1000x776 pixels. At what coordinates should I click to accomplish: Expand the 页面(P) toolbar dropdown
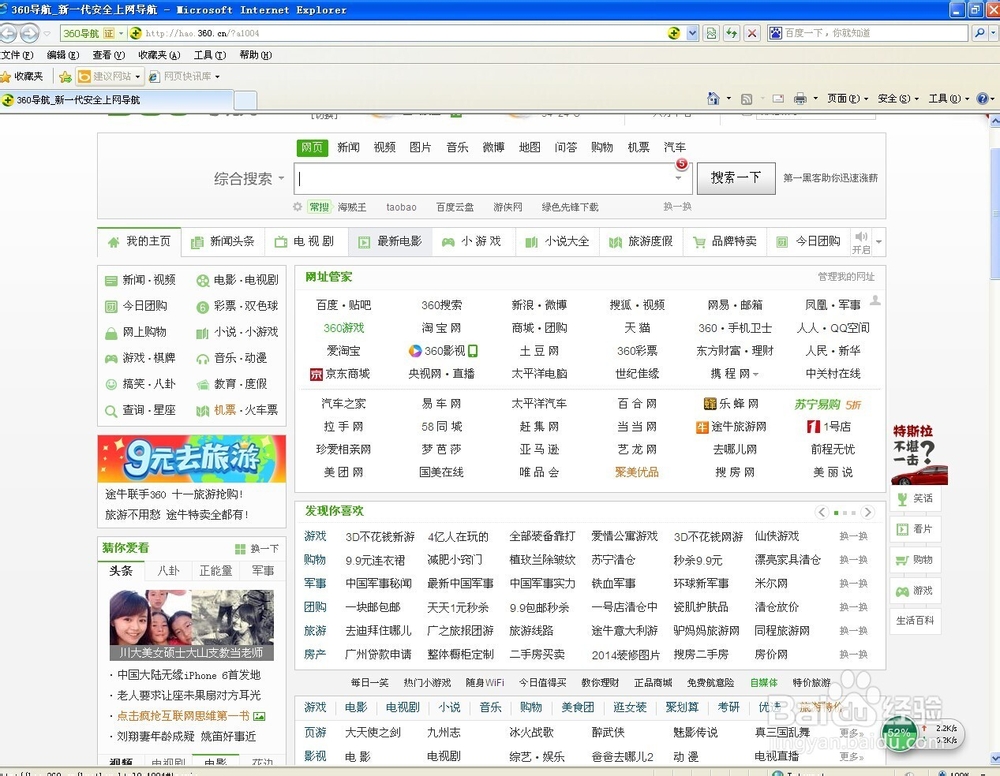pyautogui.click(x=848, y=98)
